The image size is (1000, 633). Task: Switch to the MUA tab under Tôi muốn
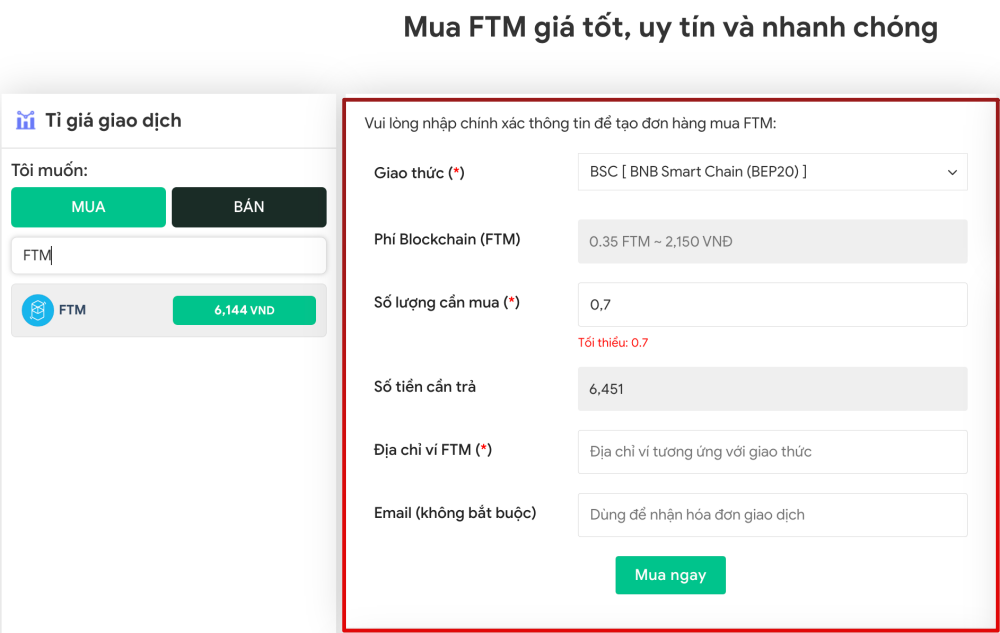[x=88, y=207]
